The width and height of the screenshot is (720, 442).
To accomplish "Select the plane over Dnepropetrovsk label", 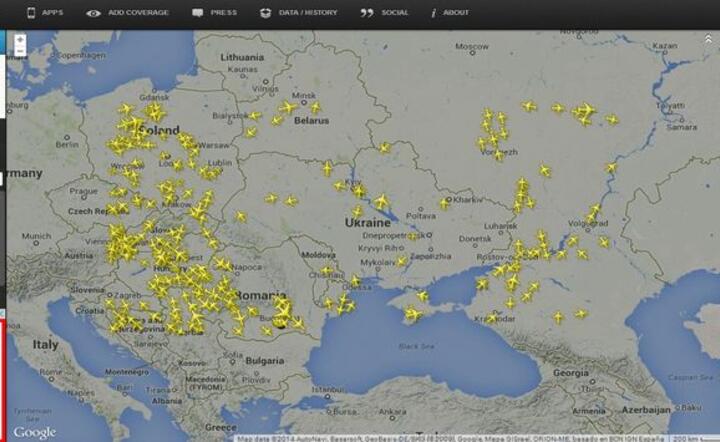I will pyautogui.click(x=413, y=236).
